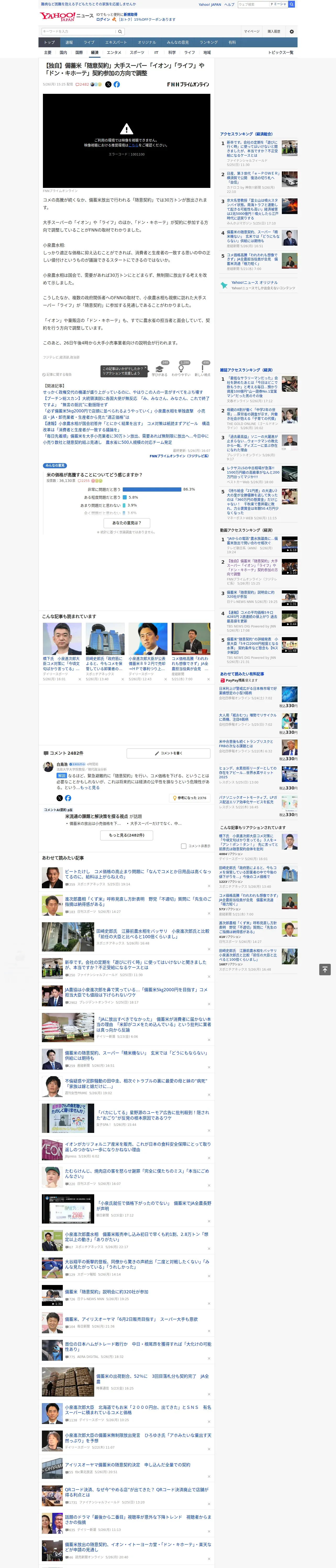Click the Yahoo! JAPAN News logo

pos(66,16)
